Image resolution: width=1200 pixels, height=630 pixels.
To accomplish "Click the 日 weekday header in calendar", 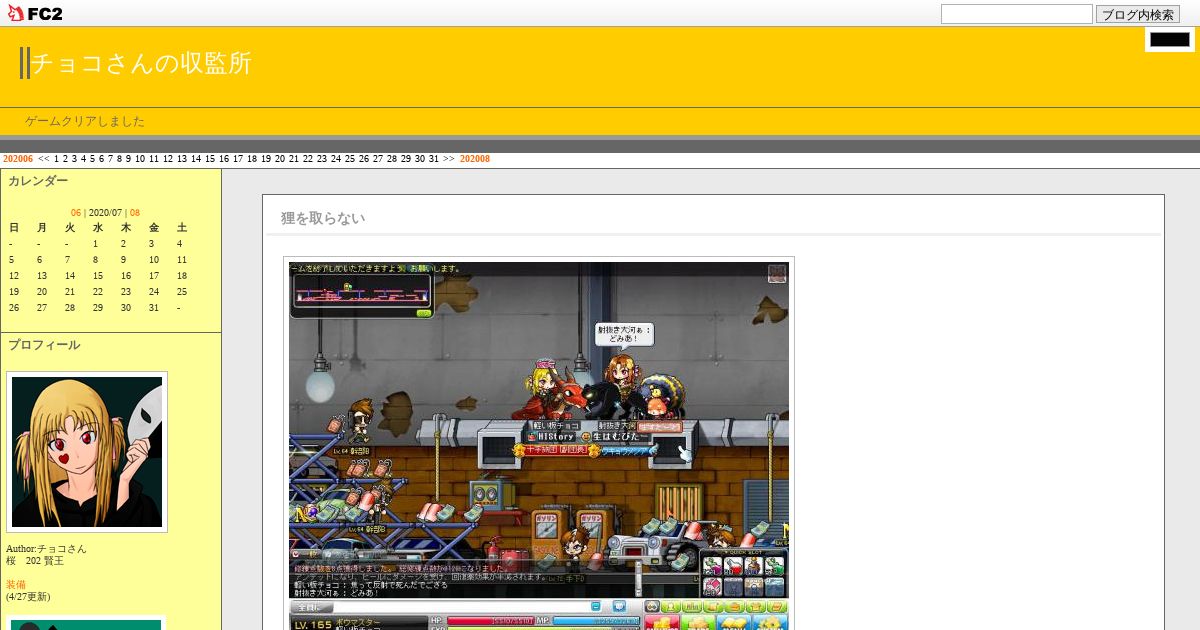I will click(14, 228).
